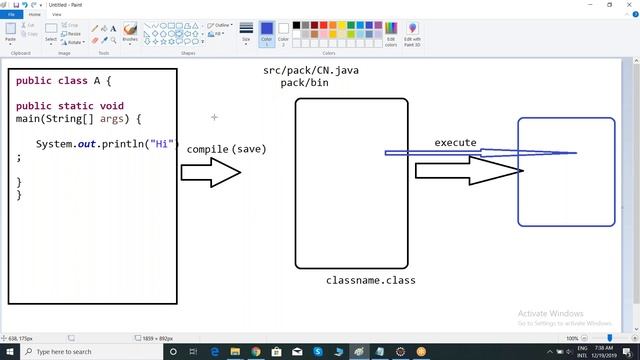Click the ribbon help question mark
Image resolution: width=640 pixels, height=360 pixels.
point(636,14)
